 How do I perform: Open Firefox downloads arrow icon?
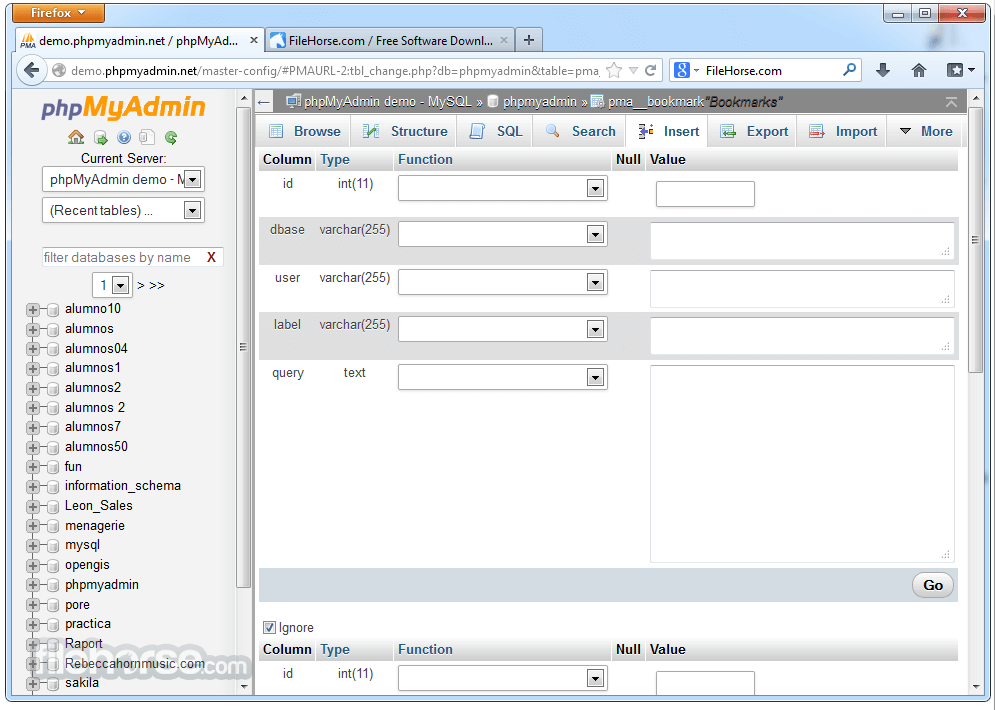(x=883, y=70)
